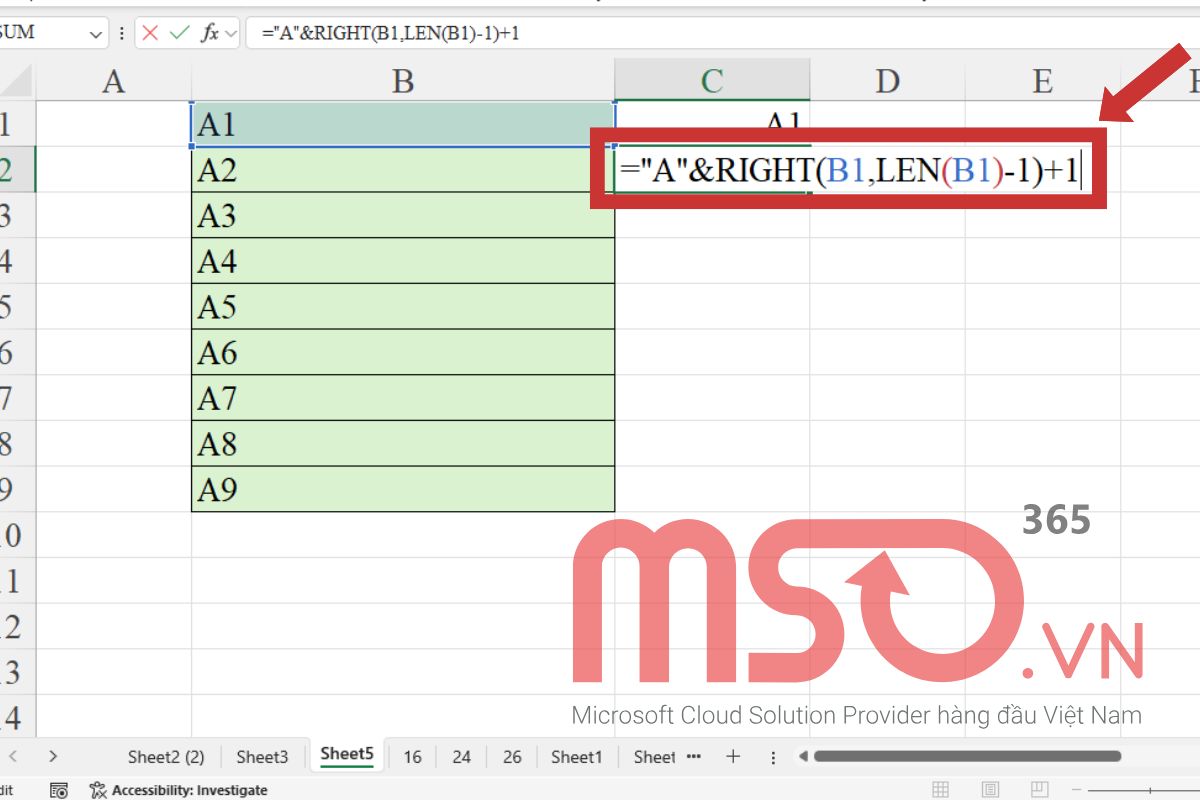Image resolution: width=1200 pixels, height=800 pixels.
Task: Switch to Normal view
Action: [941, 790]
